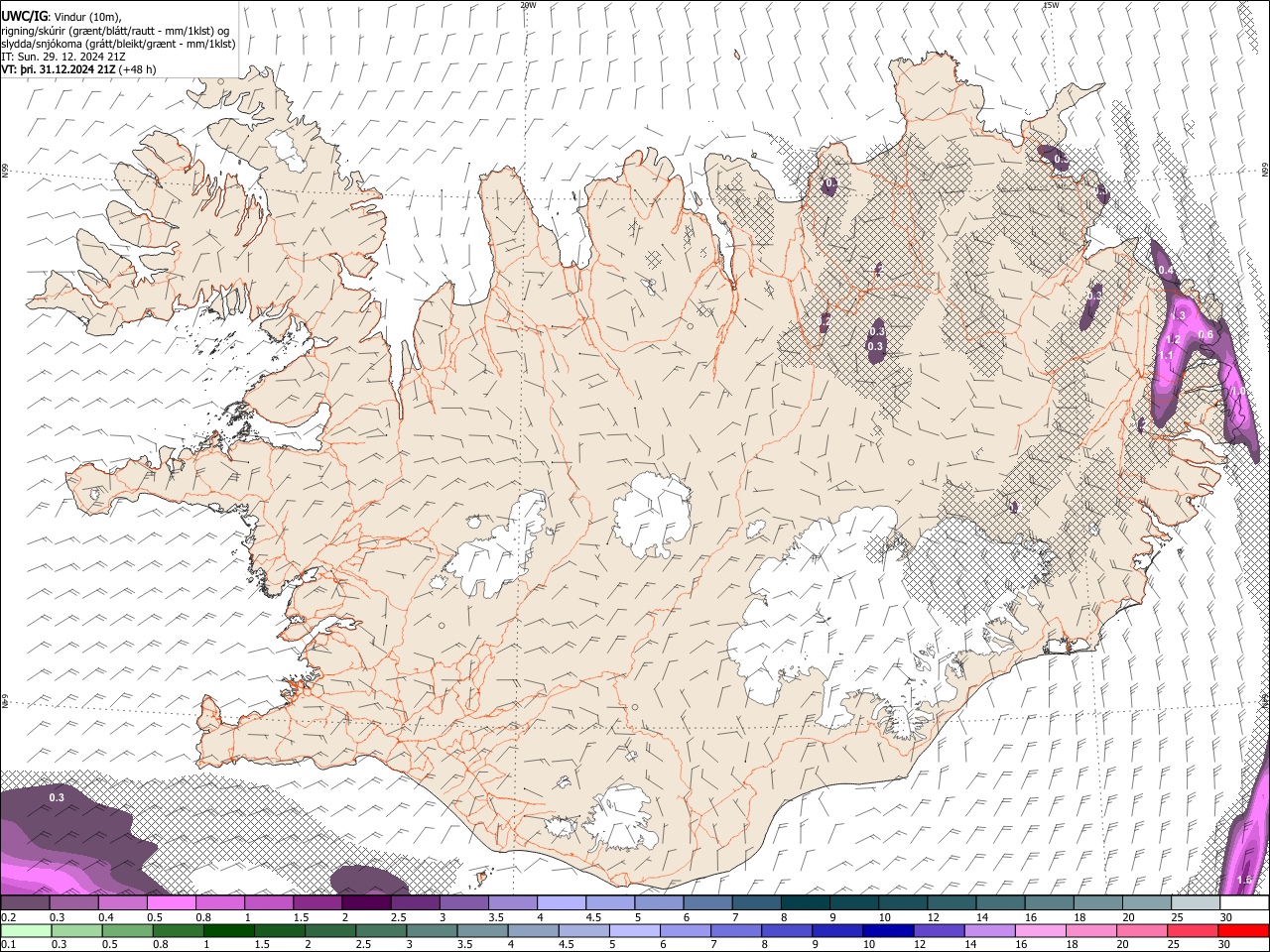Select the 'VT: þri. 31.12.2024 21Z' valid time
The height and width of the screenshot is (952, 1270).
[x=59, y=69]
